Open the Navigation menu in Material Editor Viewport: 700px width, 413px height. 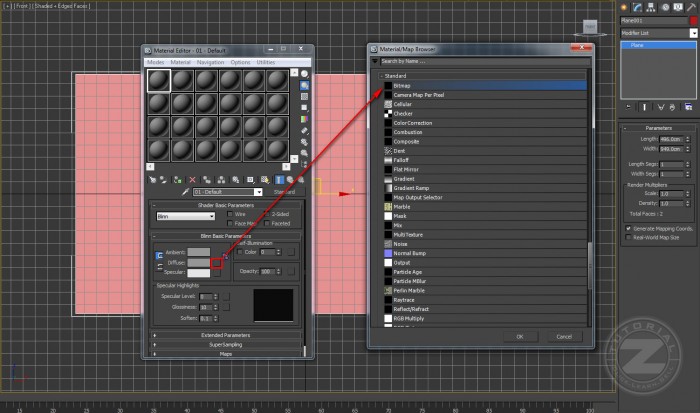coord(210,62)
